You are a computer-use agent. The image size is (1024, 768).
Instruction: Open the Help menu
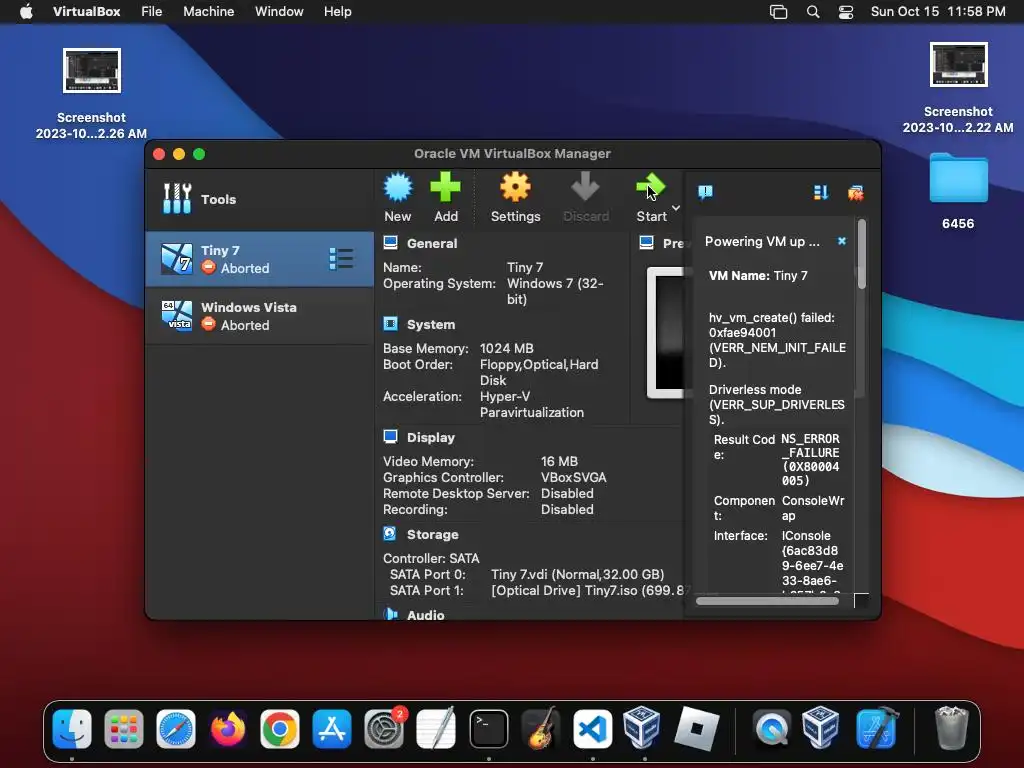click(338, 12)
